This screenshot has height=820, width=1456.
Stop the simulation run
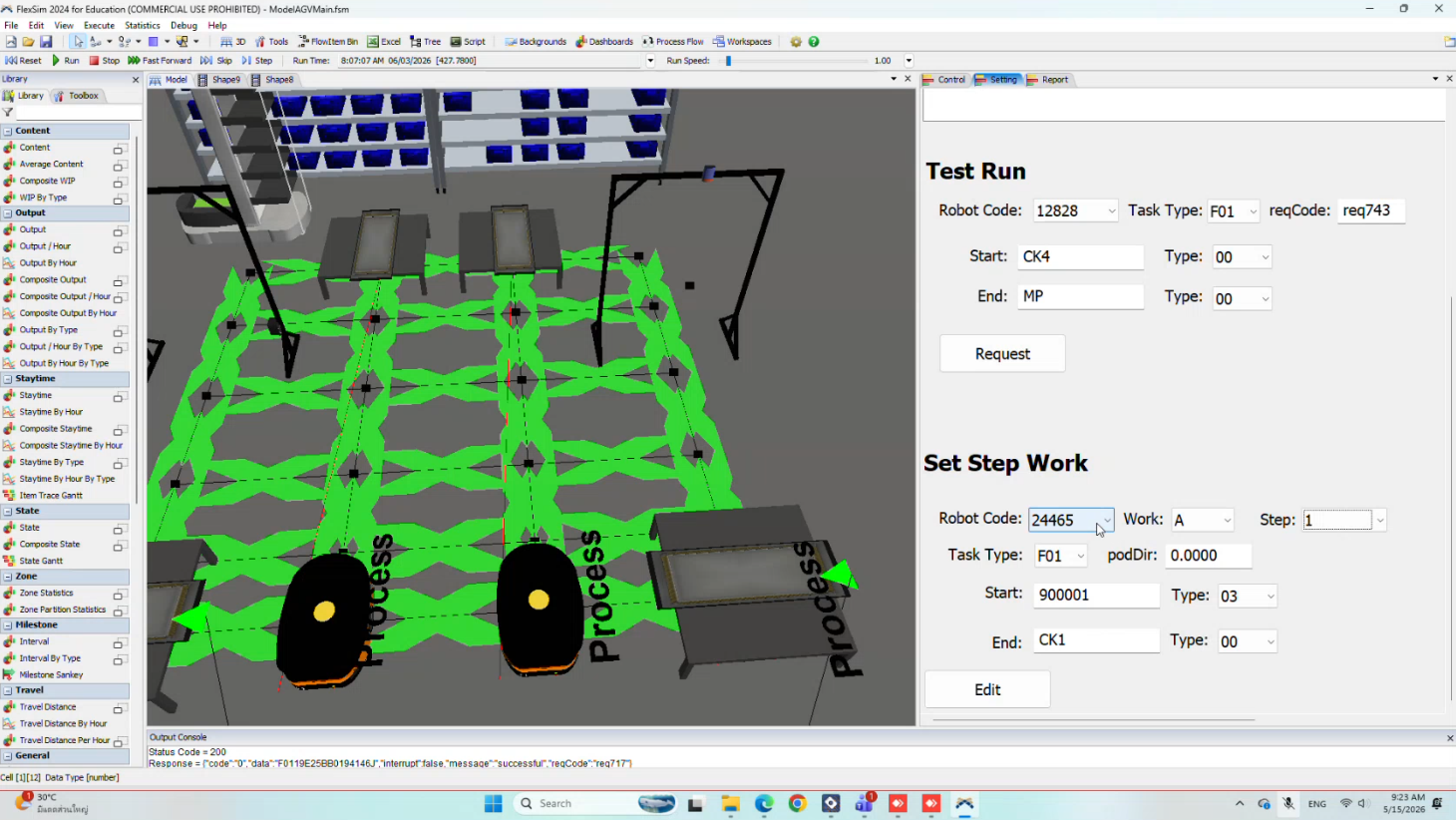[104, 61]
